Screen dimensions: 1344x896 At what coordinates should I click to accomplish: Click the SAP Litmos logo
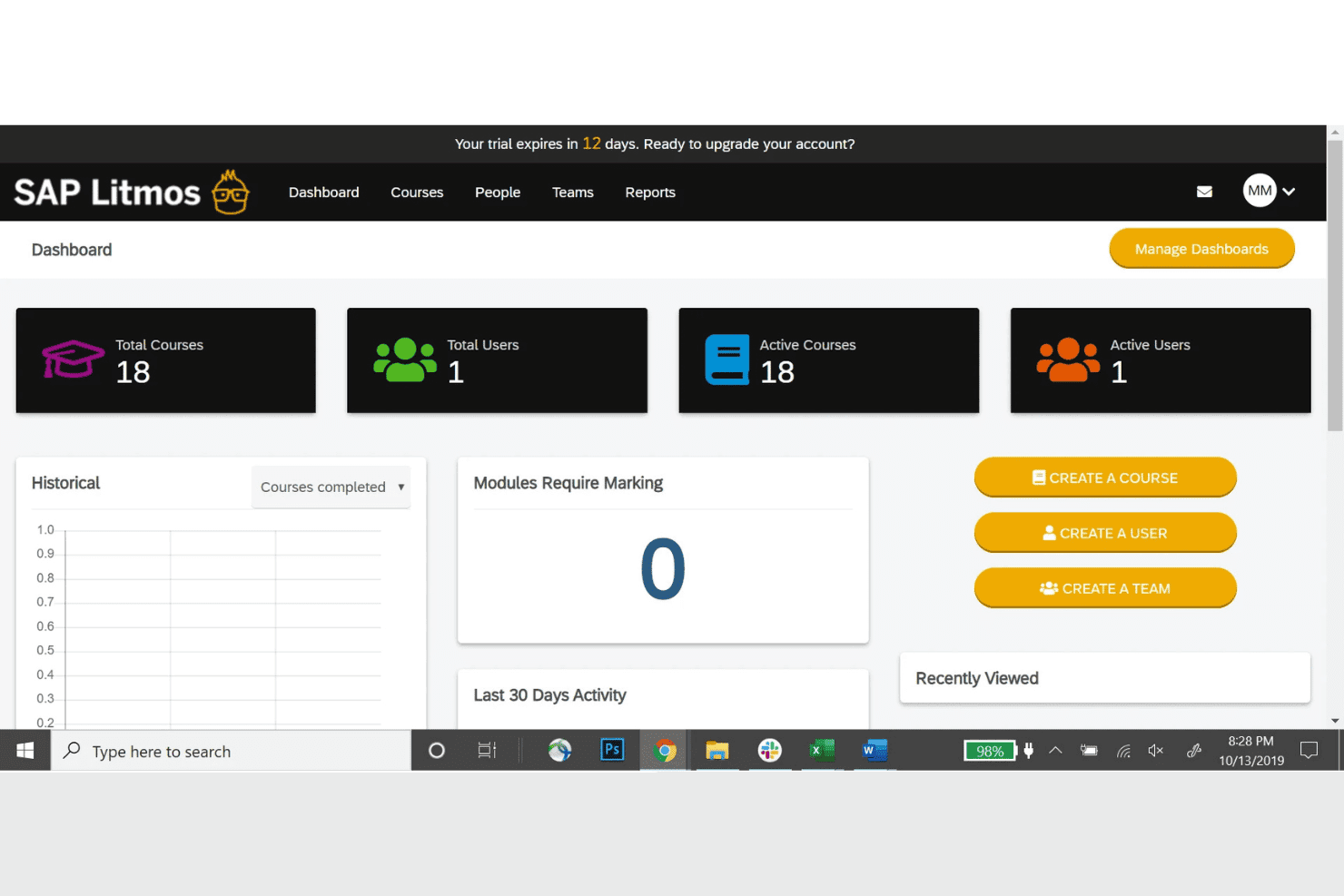pos(132,192)
